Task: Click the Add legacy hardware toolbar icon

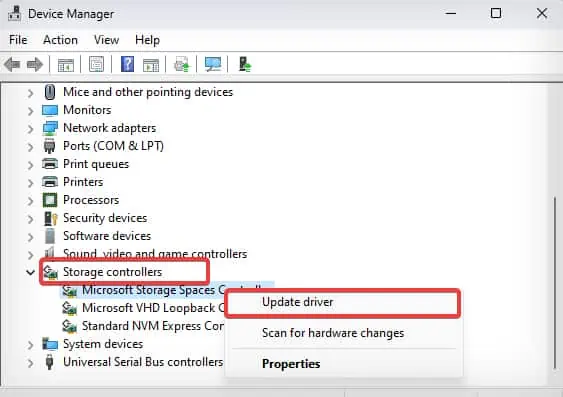Action: (x=245, y=65)
